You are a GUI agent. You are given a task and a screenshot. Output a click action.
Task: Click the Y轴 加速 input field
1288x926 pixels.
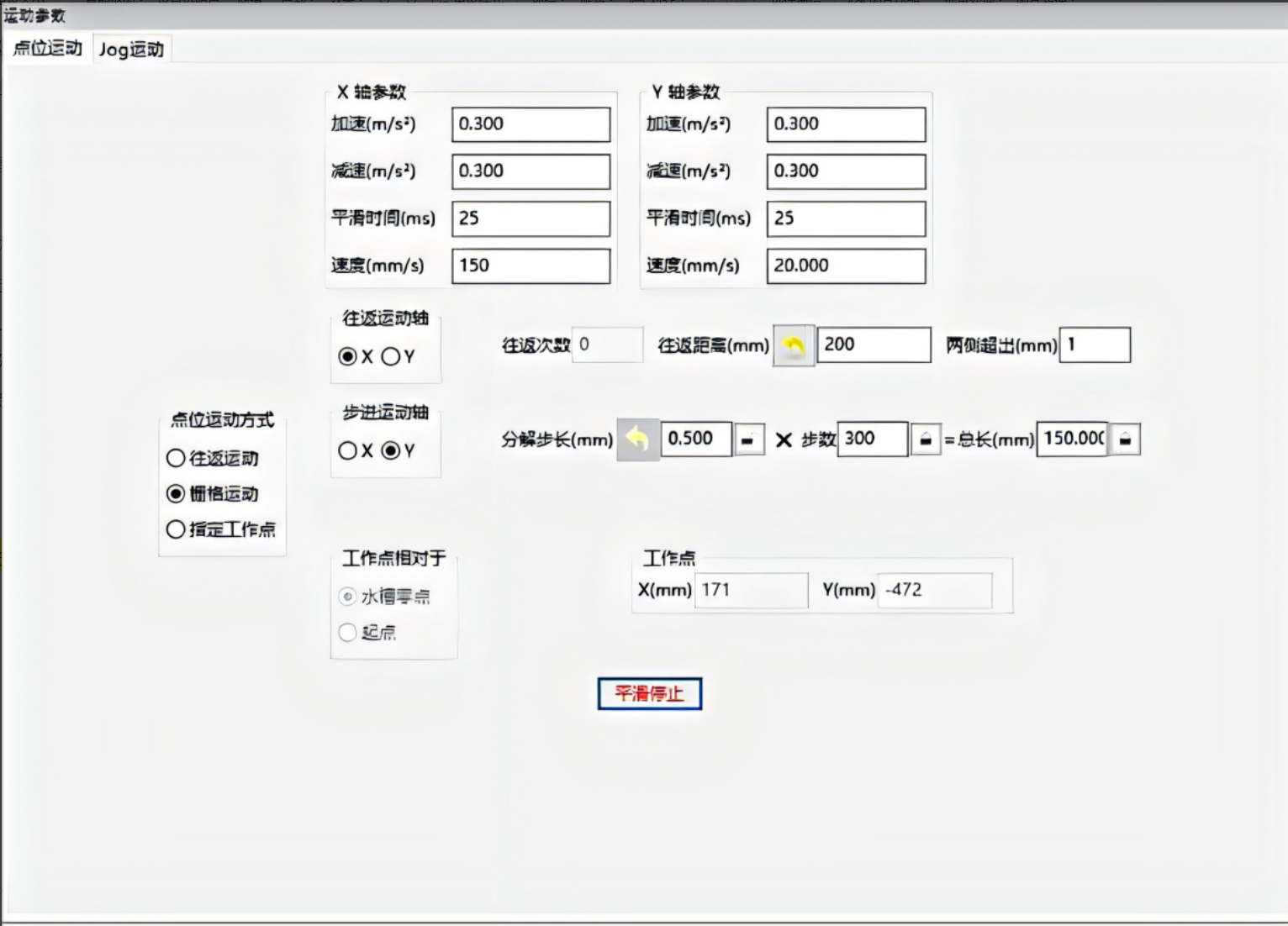[x=846, y=124]
